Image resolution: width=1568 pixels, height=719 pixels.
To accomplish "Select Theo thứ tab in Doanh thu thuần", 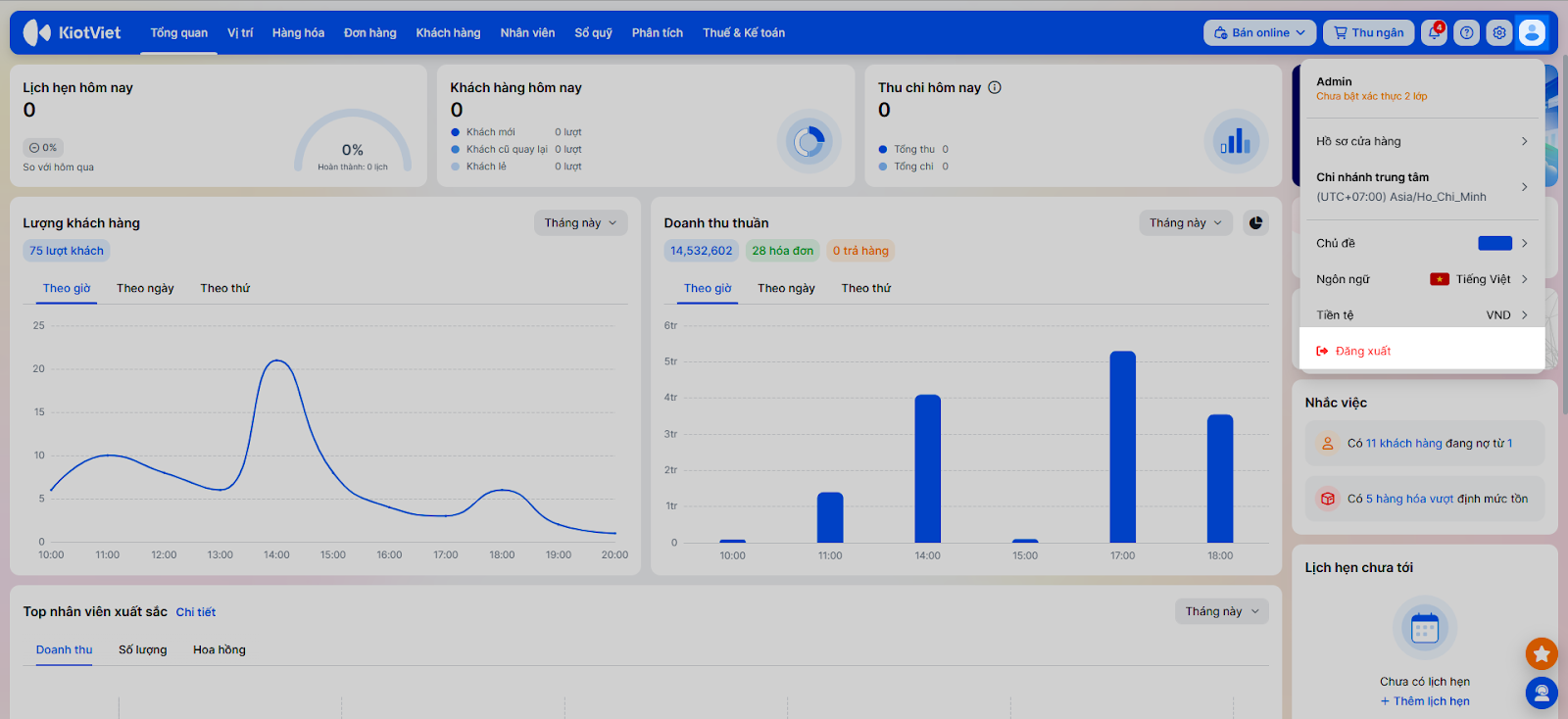I will (865, 288).
